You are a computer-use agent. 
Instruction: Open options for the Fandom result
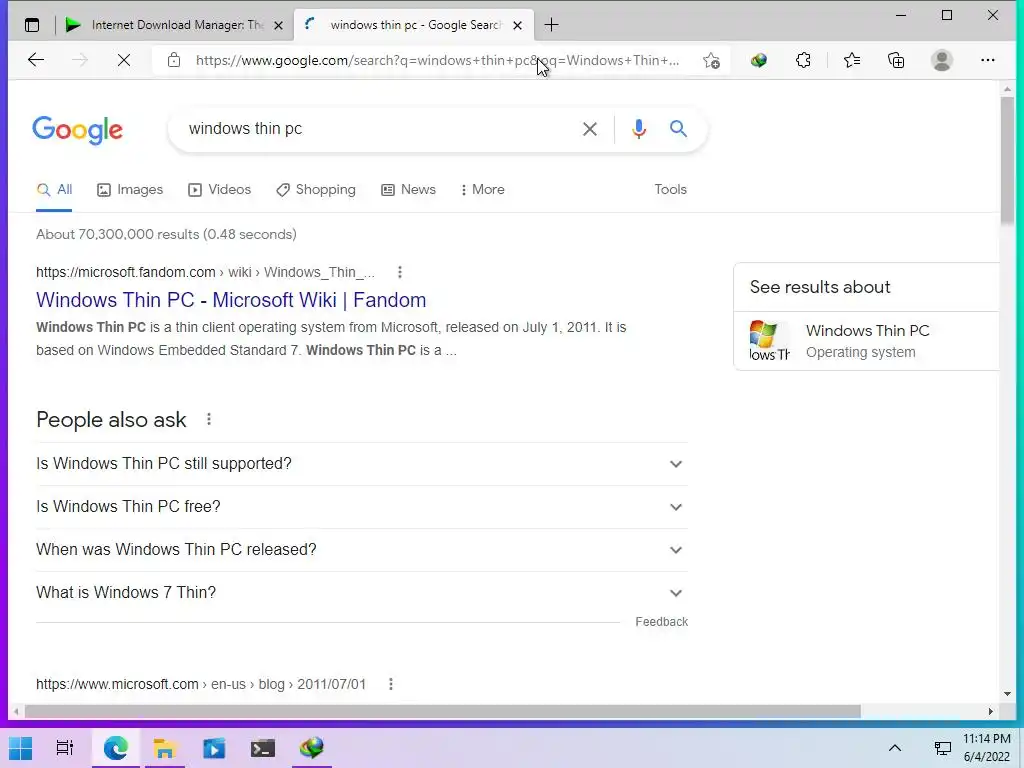[400, 272]
